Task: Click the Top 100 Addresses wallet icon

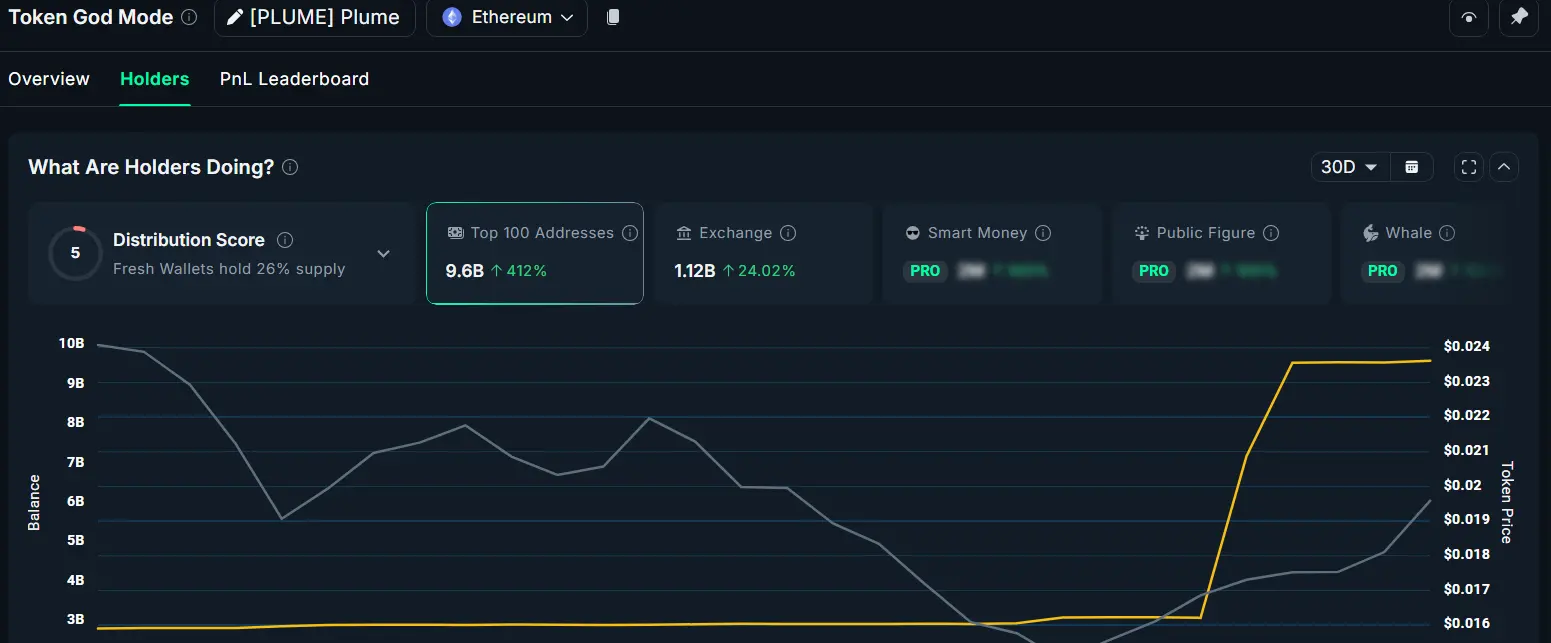Action: [455, 233]
